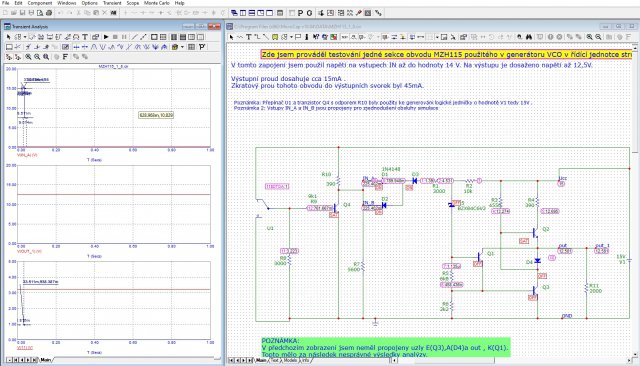This screenshot has height=366, width=640.
Task: Open the Help menu
Action: click(180, 3)
